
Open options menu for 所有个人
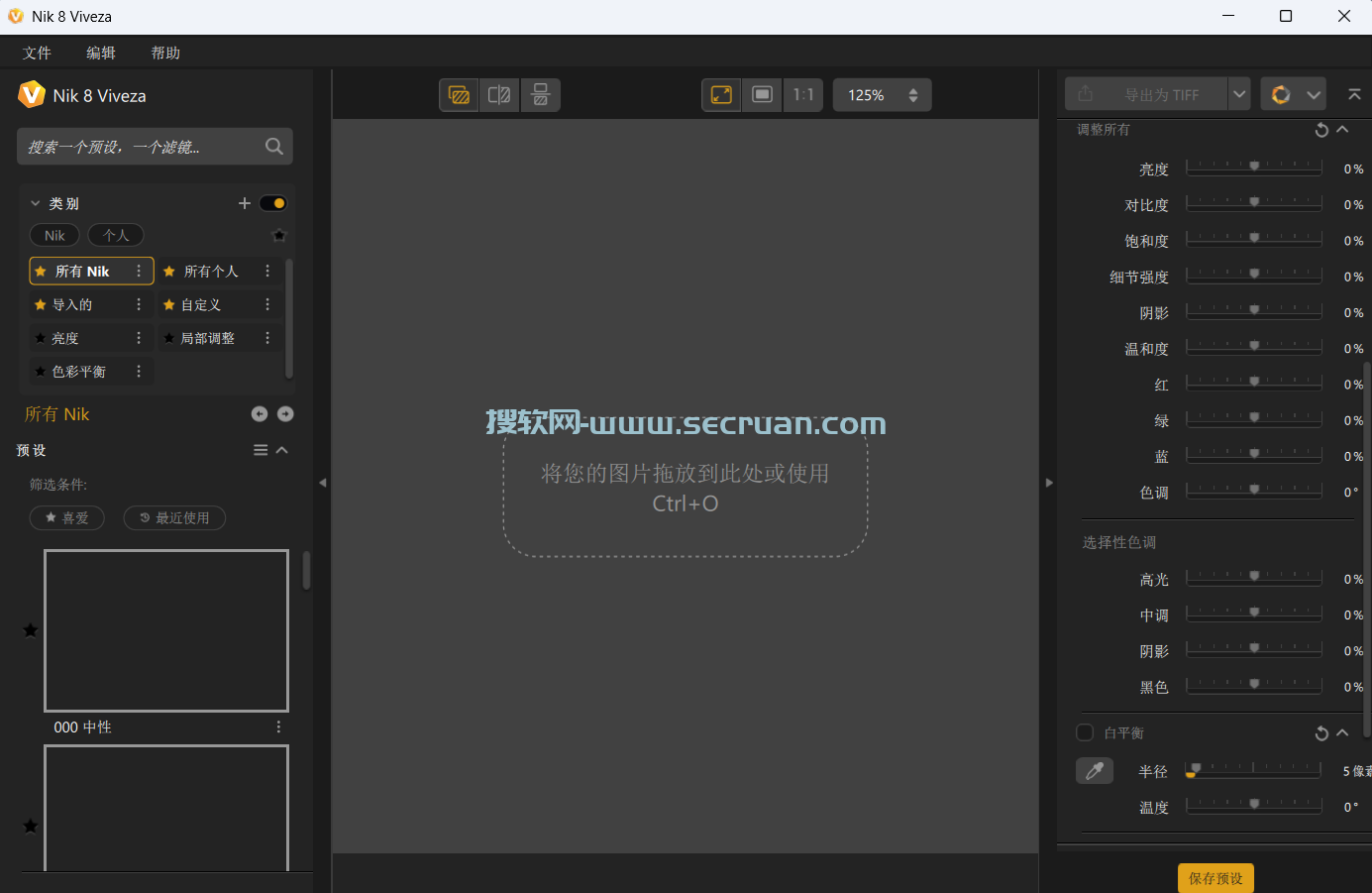click(x=267, y=271)
